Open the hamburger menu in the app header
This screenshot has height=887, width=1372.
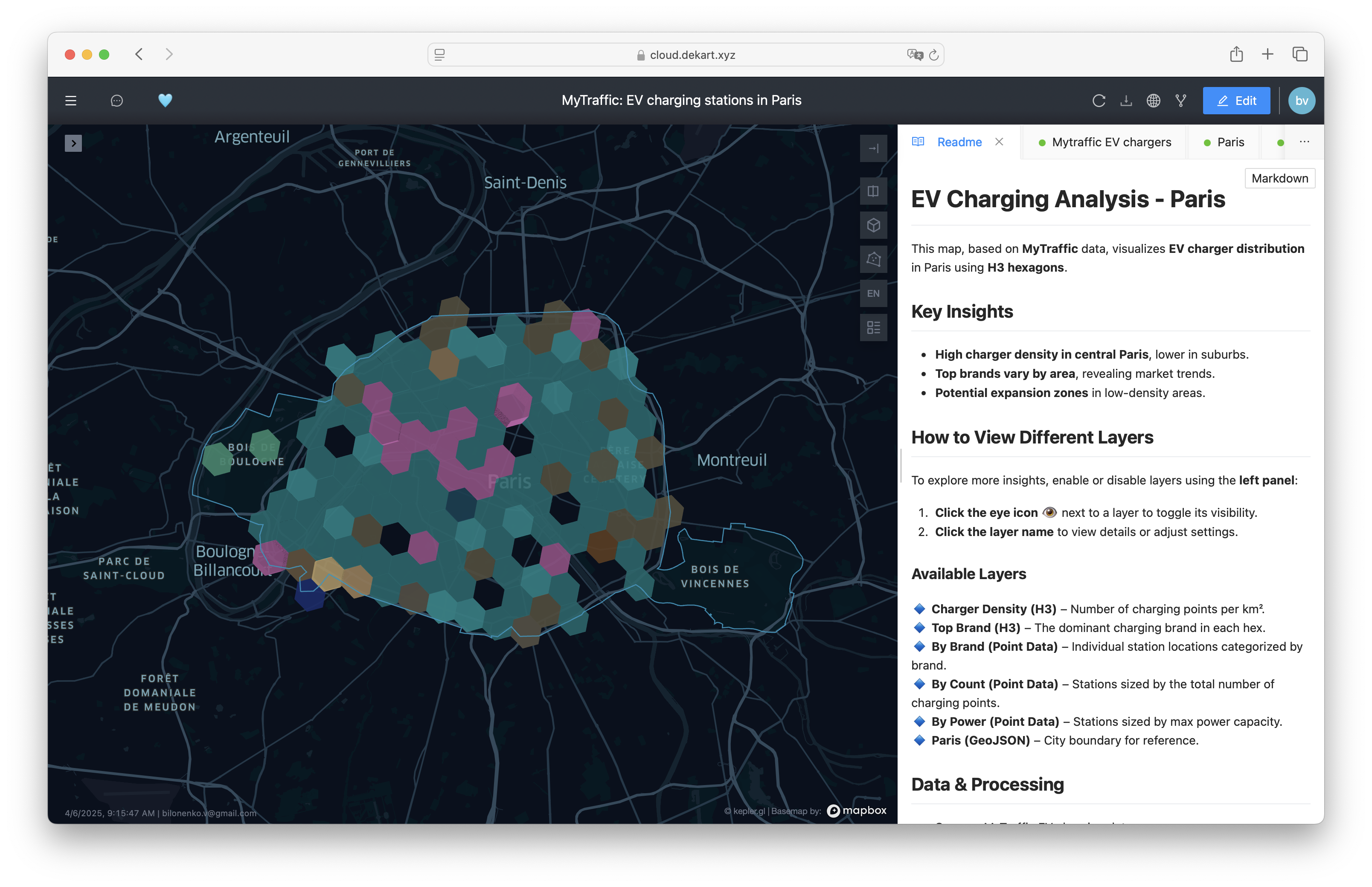coord(71,101)
